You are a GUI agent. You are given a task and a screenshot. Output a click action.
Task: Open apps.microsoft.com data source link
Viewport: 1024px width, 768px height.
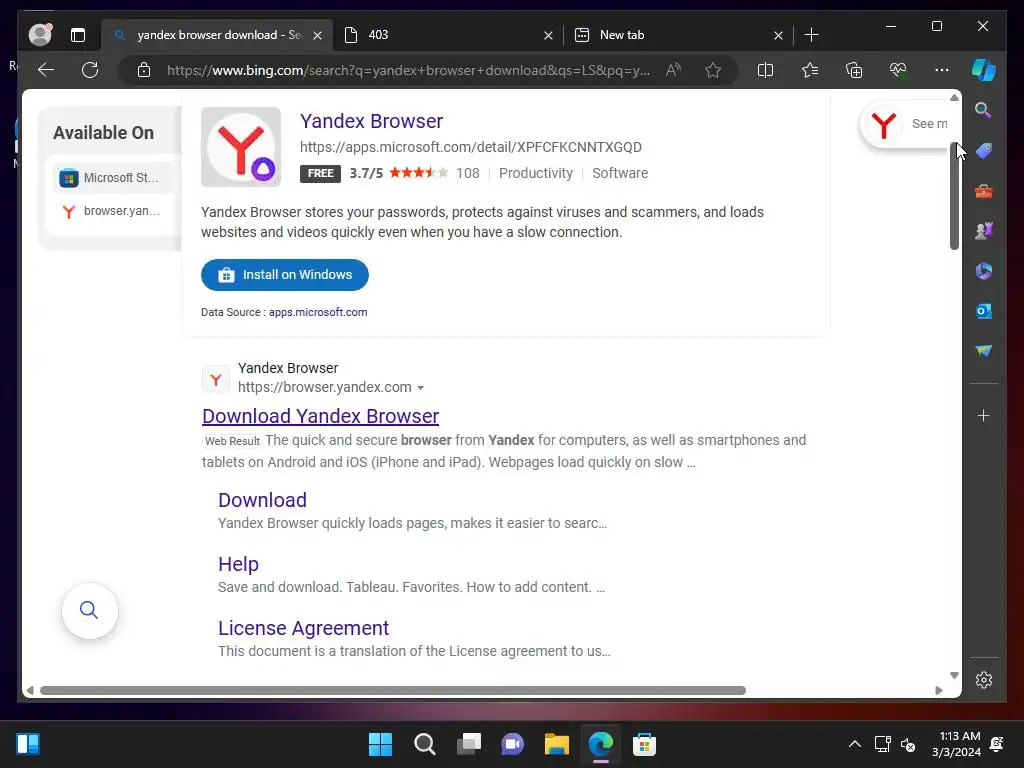click(318, 312)
